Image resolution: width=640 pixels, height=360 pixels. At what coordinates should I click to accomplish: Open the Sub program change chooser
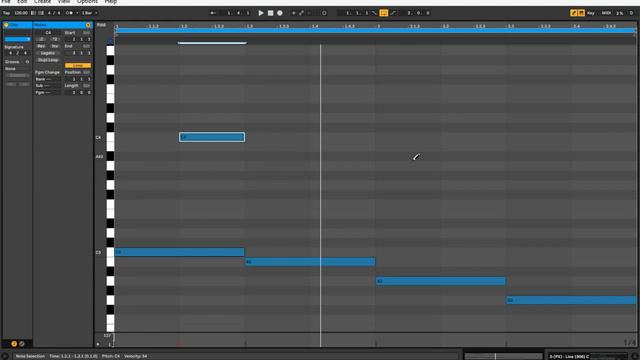coord(48,86)
